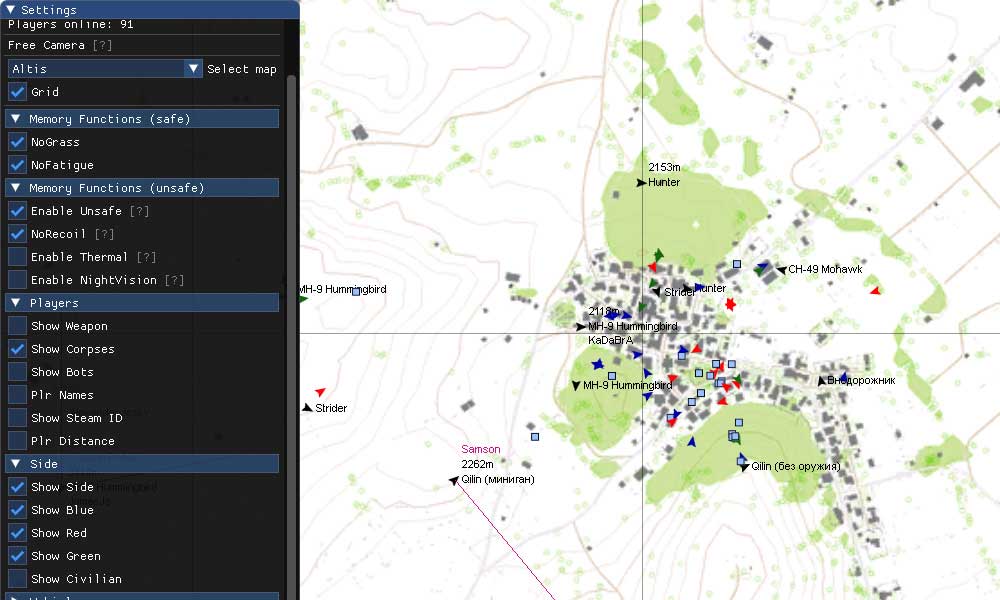Image resolution: width=1000 pixels, height=600 pixels.
Task: Click the Qilin (без оружия) vehicle marker
Action: [x=744, y=467]
